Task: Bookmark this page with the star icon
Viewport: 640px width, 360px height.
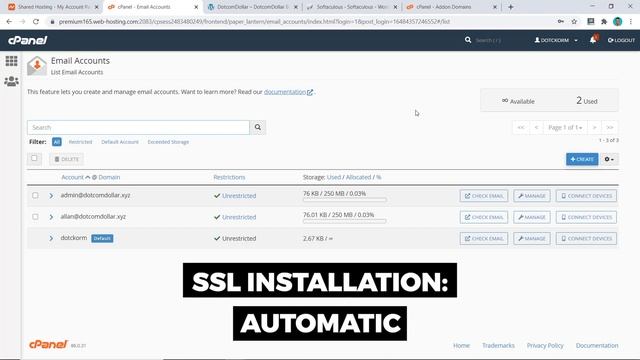Action: pyautogui.click(x=574, y=22)
